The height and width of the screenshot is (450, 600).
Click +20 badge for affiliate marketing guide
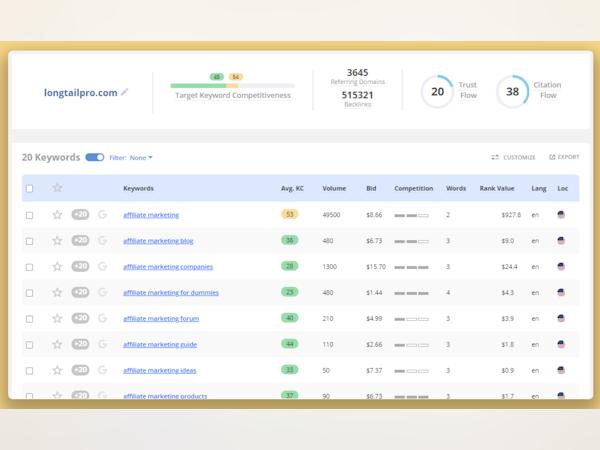[x=80, y=344]
